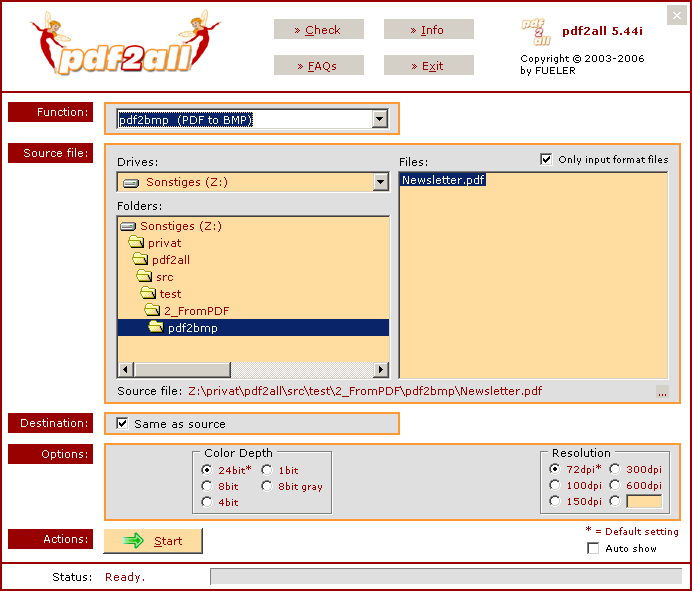Close the pdf2all window

pos(677,15)
